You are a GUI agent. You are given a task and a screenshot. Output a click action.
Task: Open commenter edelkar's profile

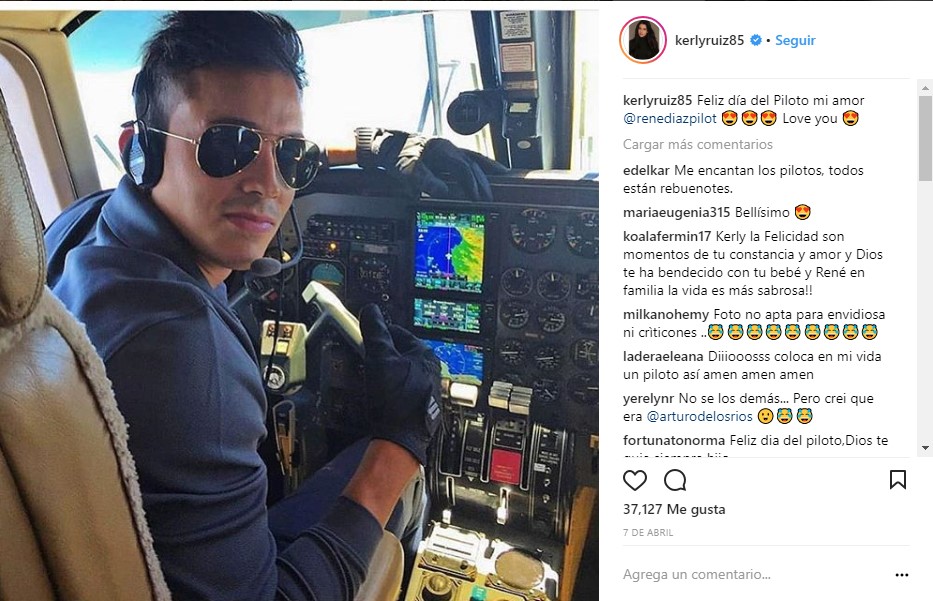coord(646,171)
